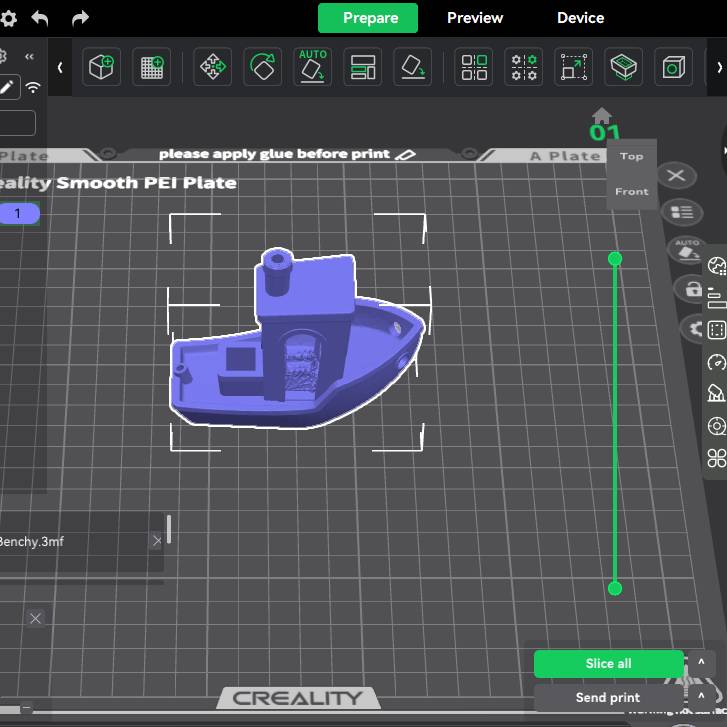Open the speedometer speed settings icon
Screen dimensions: 727x727
click(716, 362)
